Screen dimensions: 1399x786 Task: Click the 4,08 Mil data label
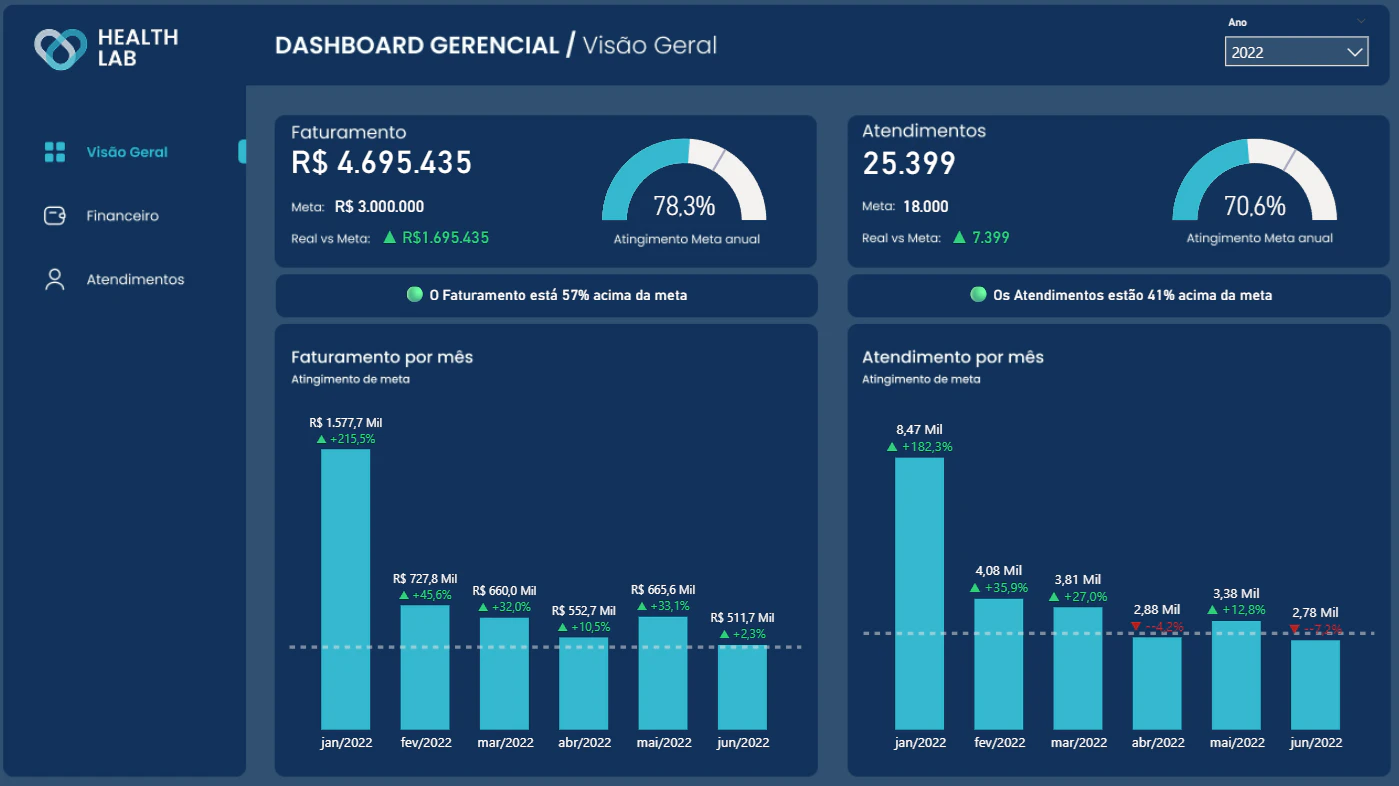999,571
